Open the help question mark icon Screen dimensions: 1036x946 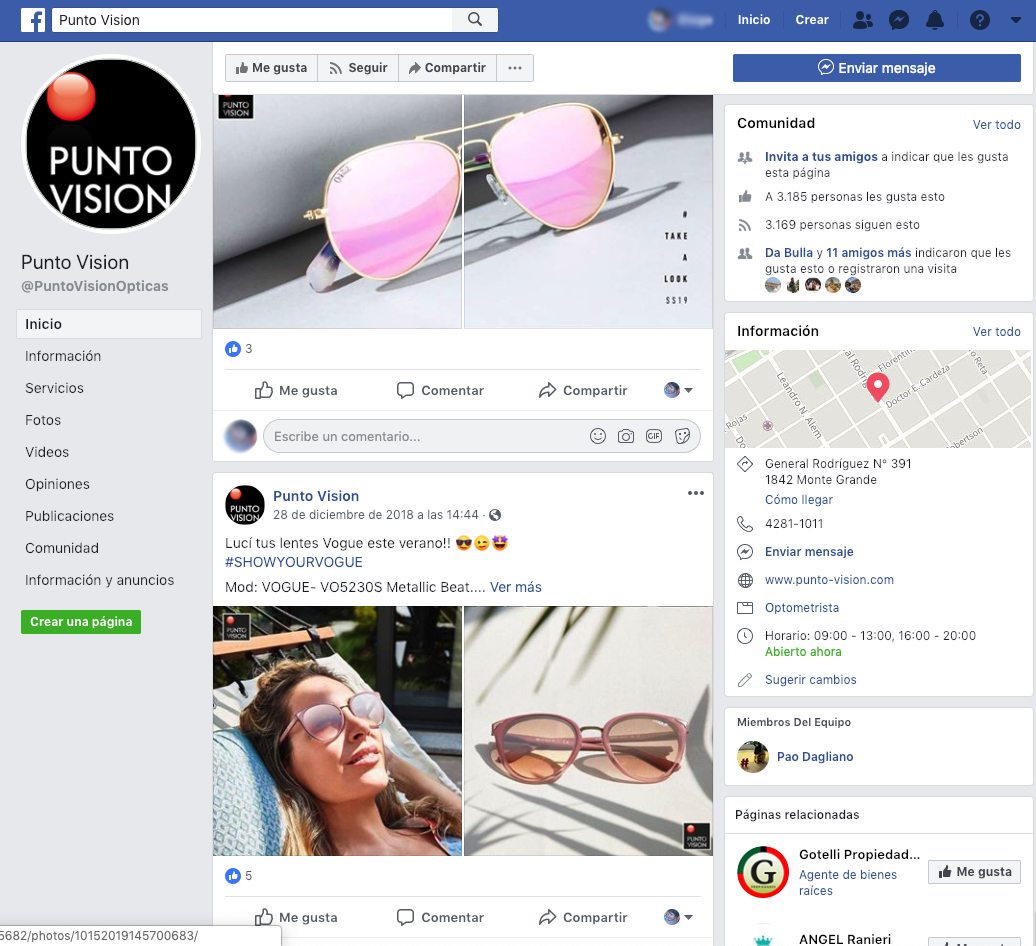point(979,20)
